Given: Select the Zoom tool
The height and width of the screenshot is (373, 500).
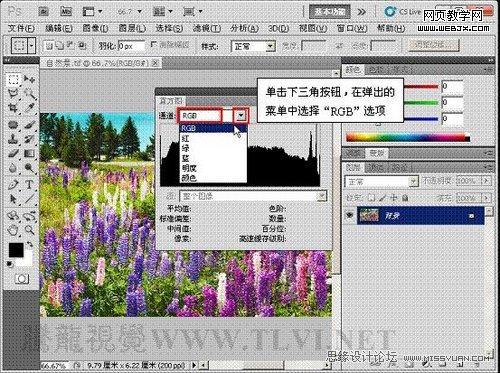Looking at the screenshot, I should [x=29, y=230].
